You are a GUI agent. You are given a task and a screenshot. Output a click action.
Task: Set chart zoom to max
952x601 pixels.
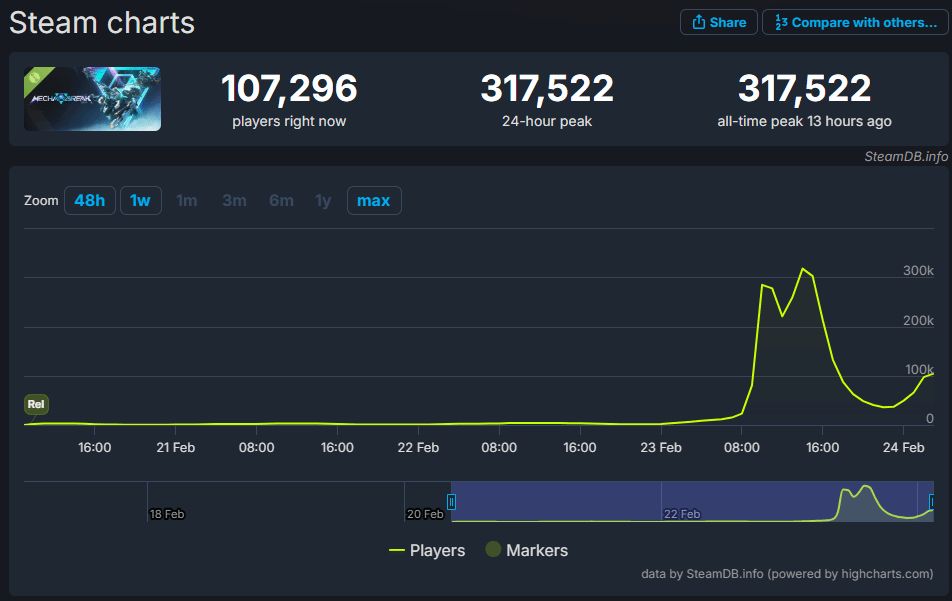point(373,200)
